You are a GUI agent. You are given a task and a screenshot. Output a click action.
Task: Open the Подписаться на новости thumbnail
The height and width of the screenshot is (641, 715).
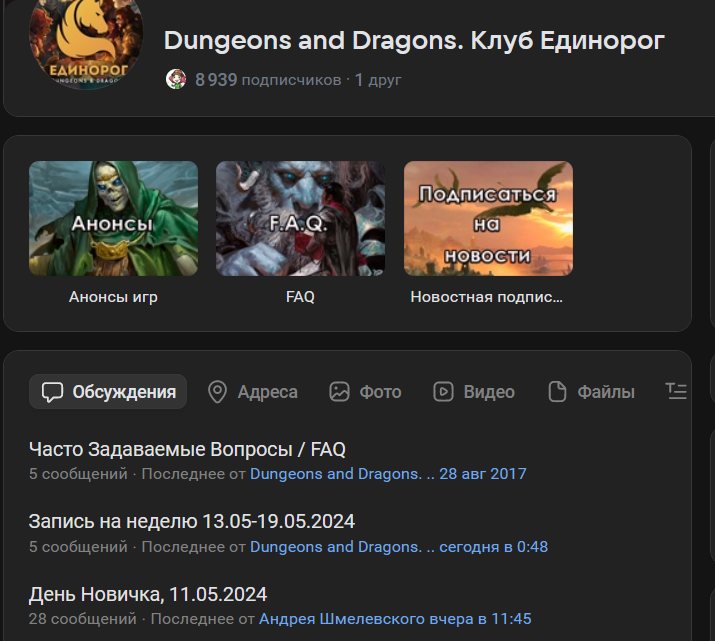tap(488, 218)
